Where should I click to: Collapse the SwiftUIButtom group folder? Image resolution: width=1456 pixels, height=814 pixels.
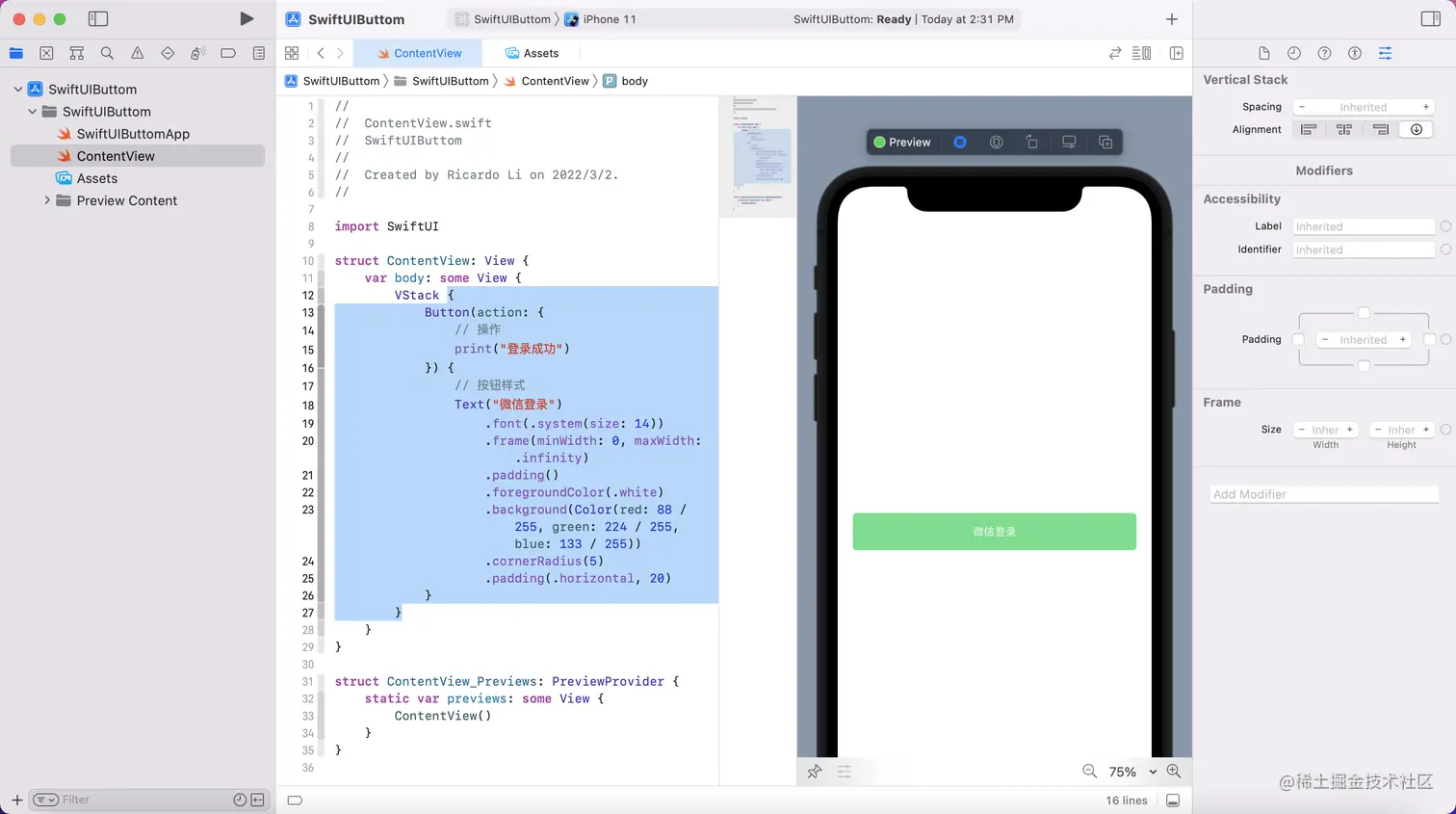33,111
